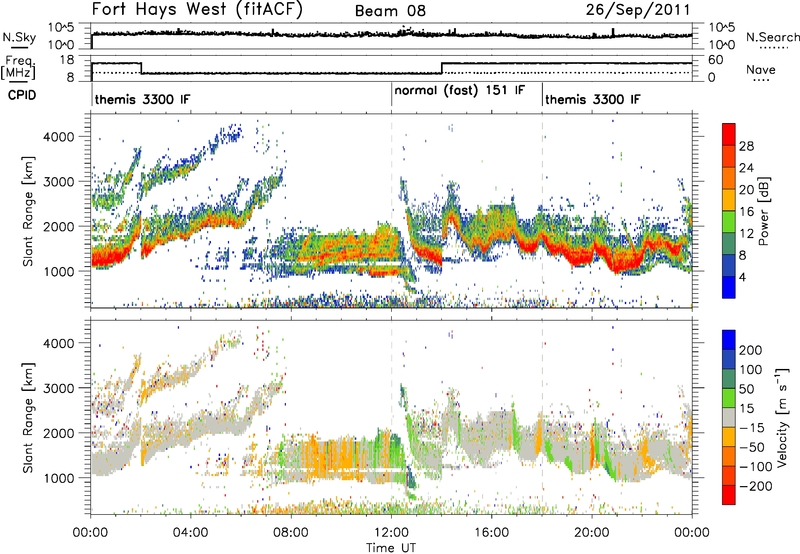
Task: Select the second 'themis 3300 IF' label after 18:00
Action: pos(592,99)
